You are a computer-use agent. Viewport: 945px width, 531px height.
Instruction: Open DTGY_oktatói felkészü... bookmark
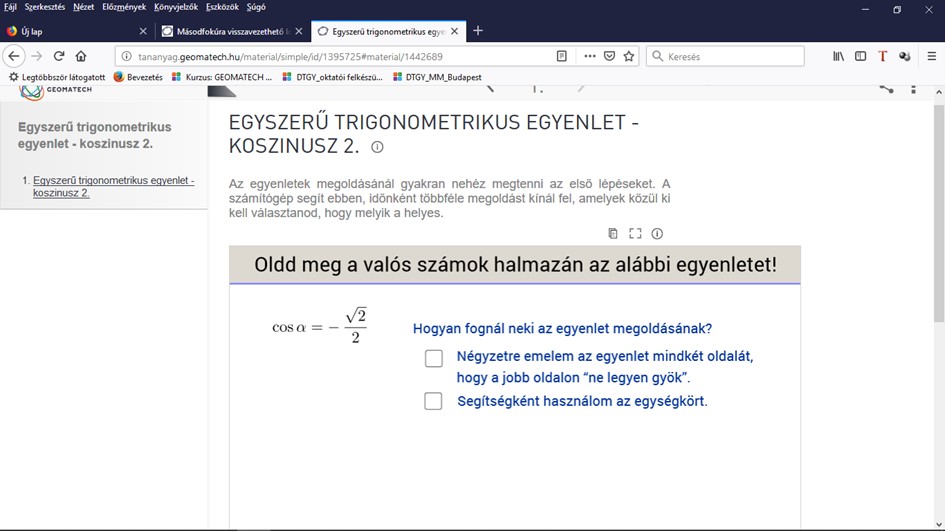(332, 77)
